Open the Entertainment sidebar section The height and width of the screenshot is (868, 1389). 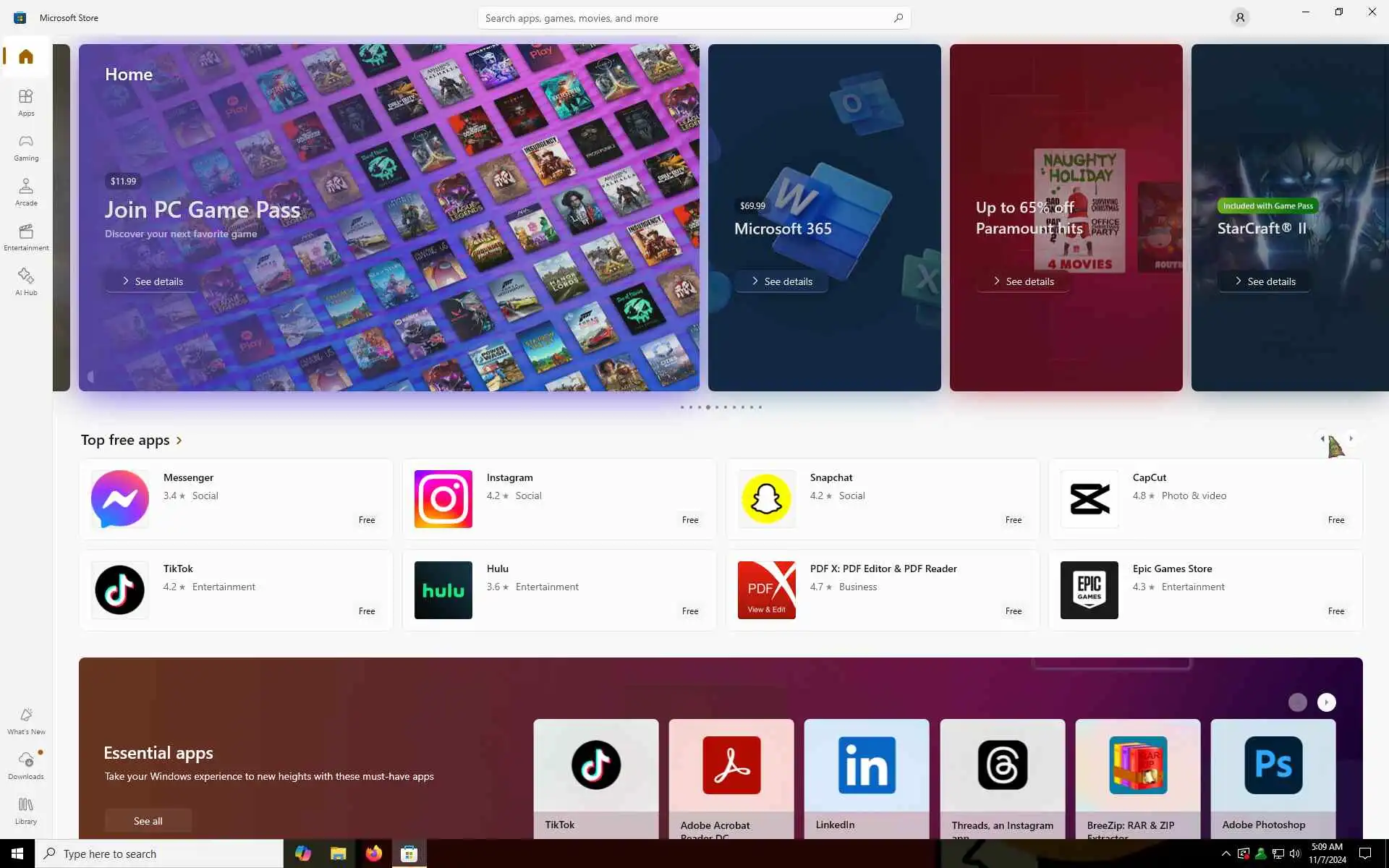26,237
